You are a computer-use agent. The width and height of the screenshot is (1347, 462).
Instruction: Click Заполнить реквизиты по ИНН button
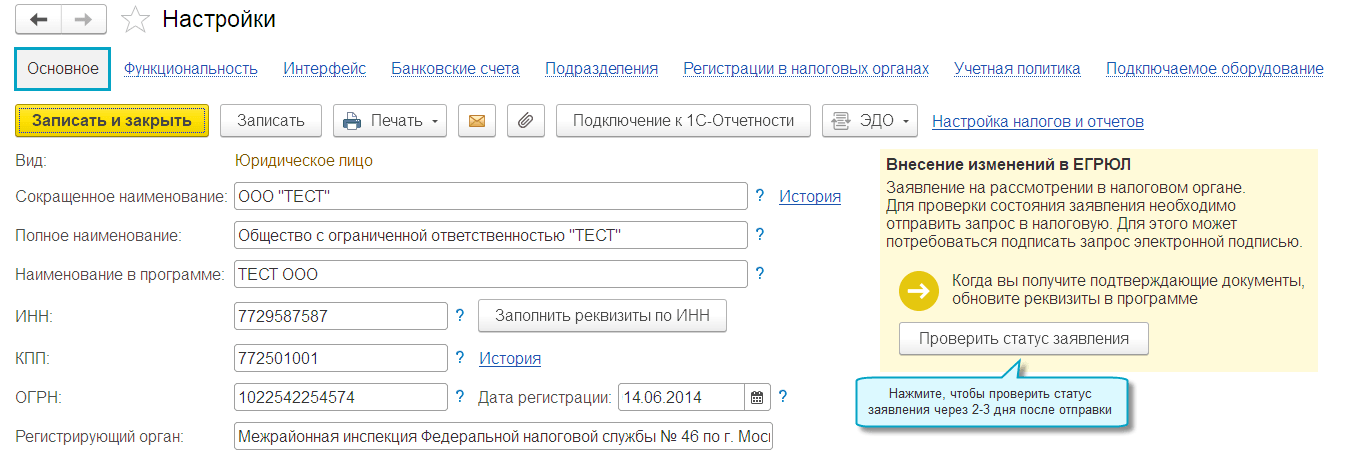(x=602, y=316)
